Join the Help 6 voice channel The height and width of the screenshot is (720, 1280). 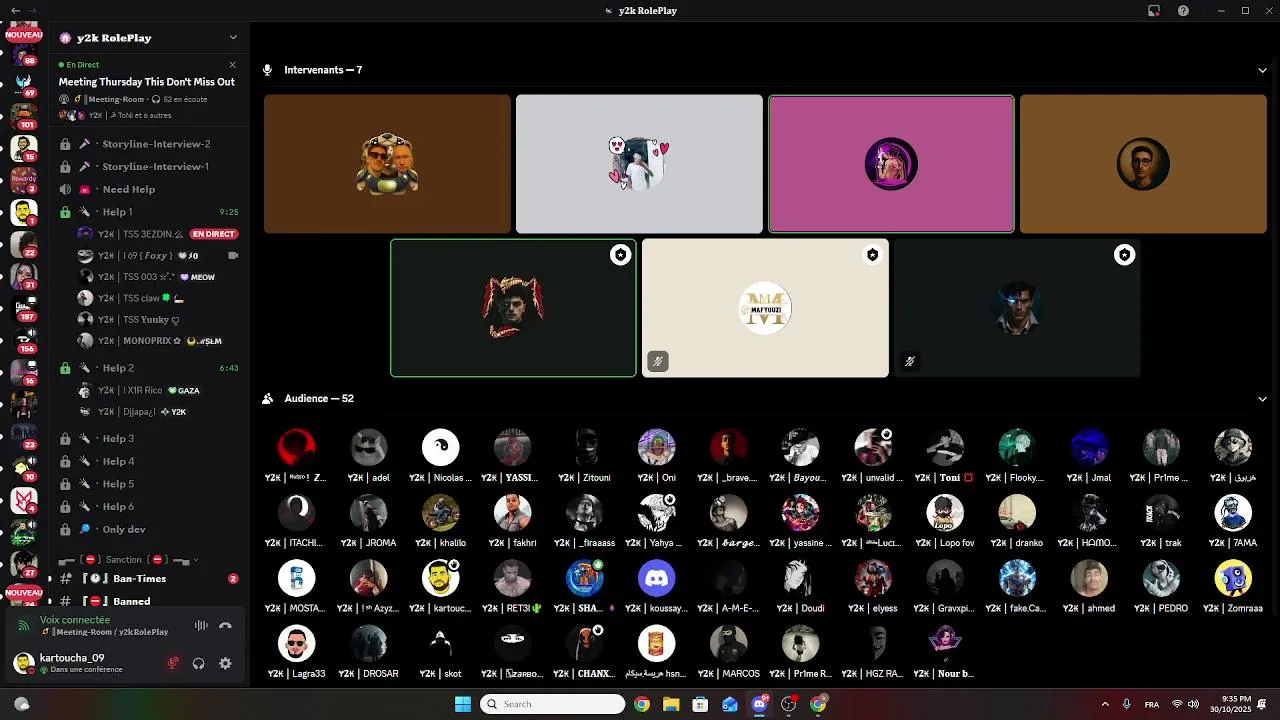(148, 507)
